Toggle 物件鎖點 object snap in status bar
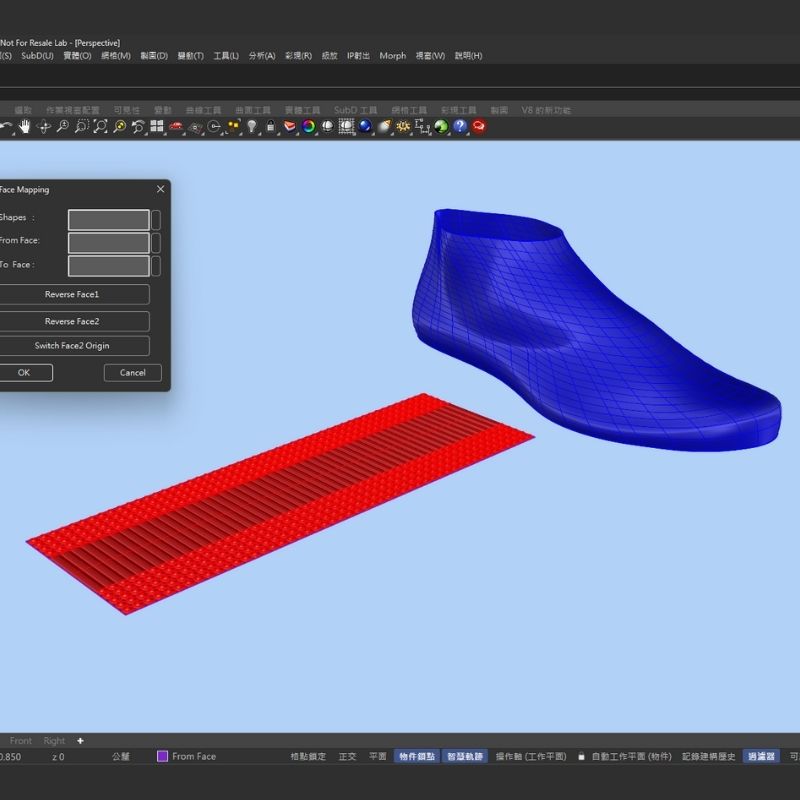Screen dimensions: 800x800 (x=415, y=756)
